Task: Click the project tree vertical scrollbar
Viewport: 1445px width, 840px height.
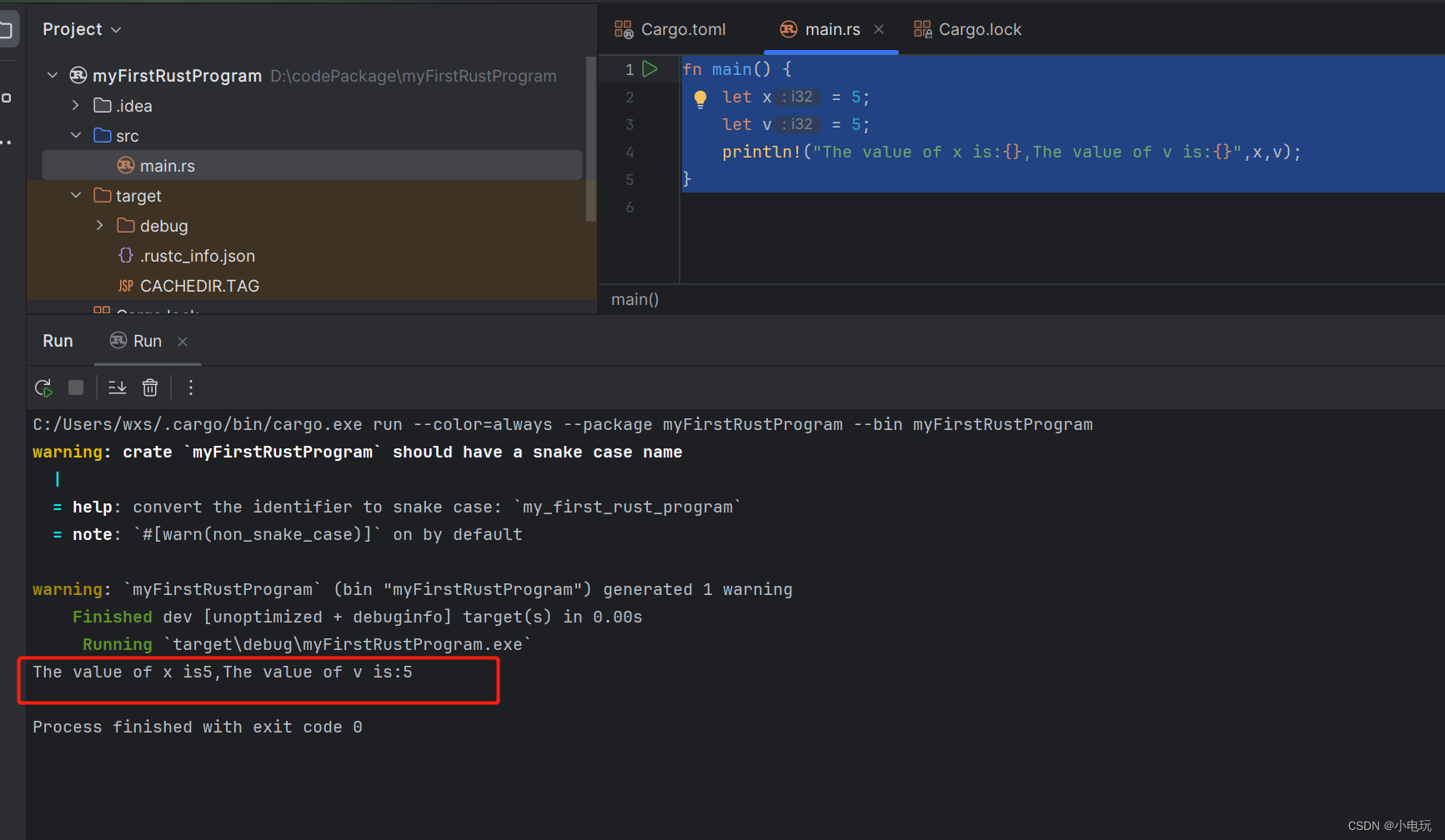Action: coord(591,137)
